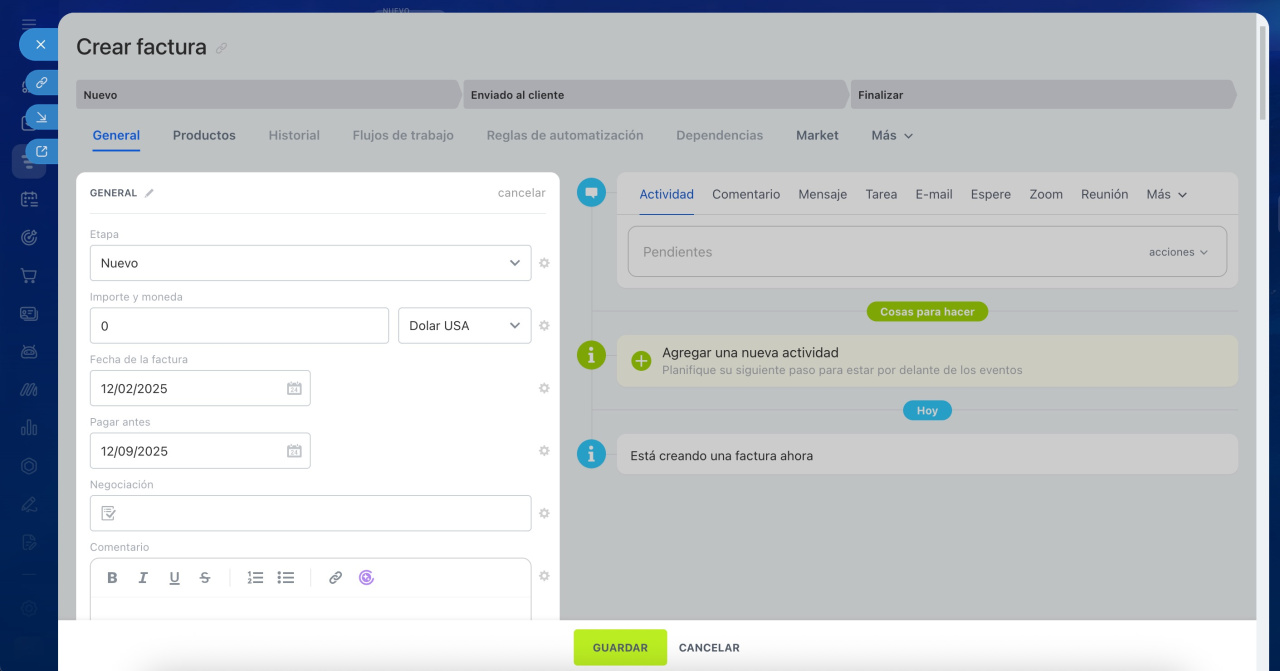The height and width of the screenshot is (671, 1280).
Task: Switch to the Productos tab
Action: [x=204, y=135]
